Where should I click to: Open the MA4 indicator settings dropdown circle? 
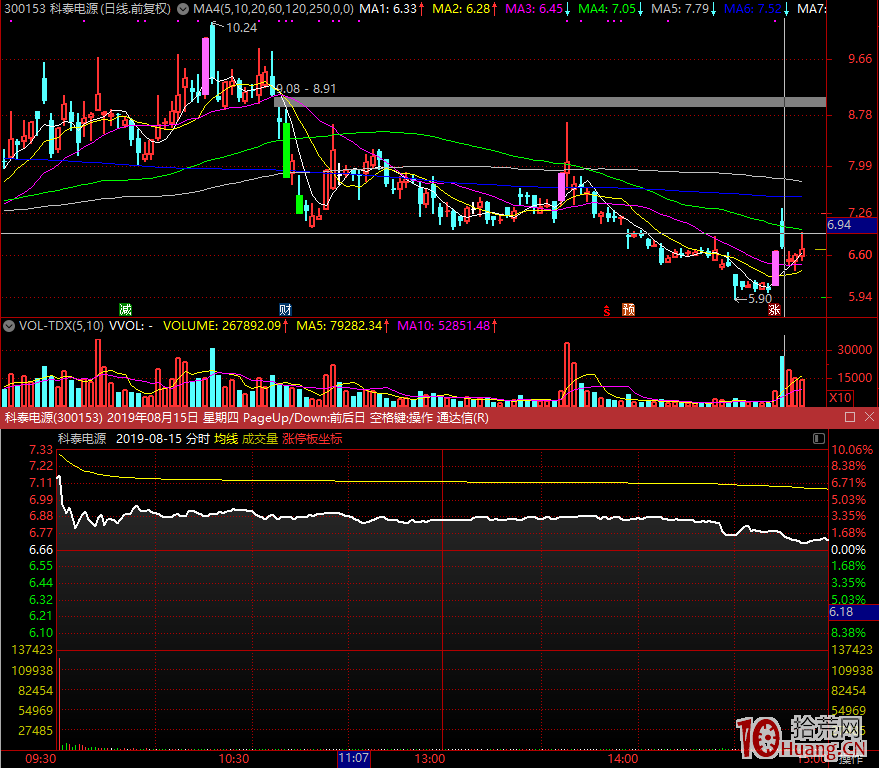point(183,9)
